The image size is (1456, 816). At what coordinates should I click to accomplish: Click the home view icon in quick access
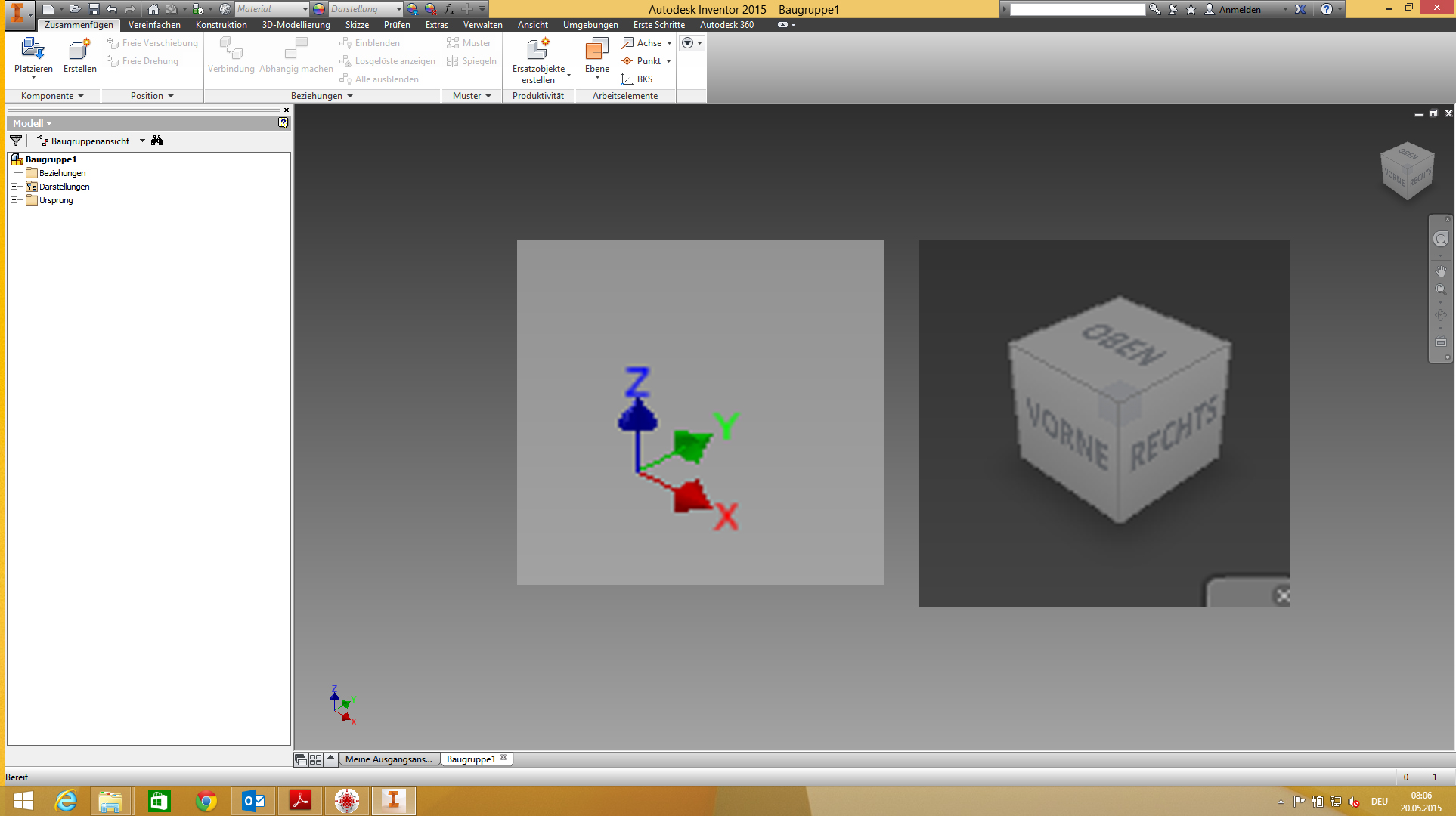(x=153, y=9)
